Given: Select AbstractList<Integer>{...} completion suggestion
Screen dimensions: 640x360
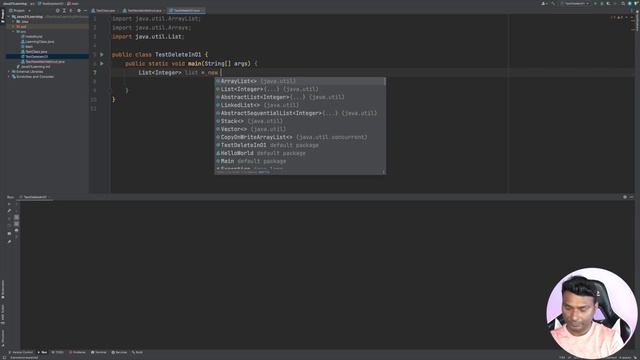Looking at the screenshot, I should tap(300, 97).
